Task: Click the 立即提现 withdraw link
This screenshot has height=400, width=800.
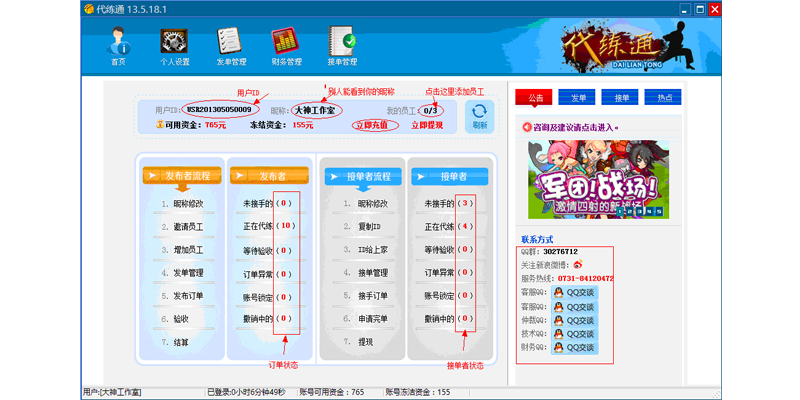Action: [427, 125]
